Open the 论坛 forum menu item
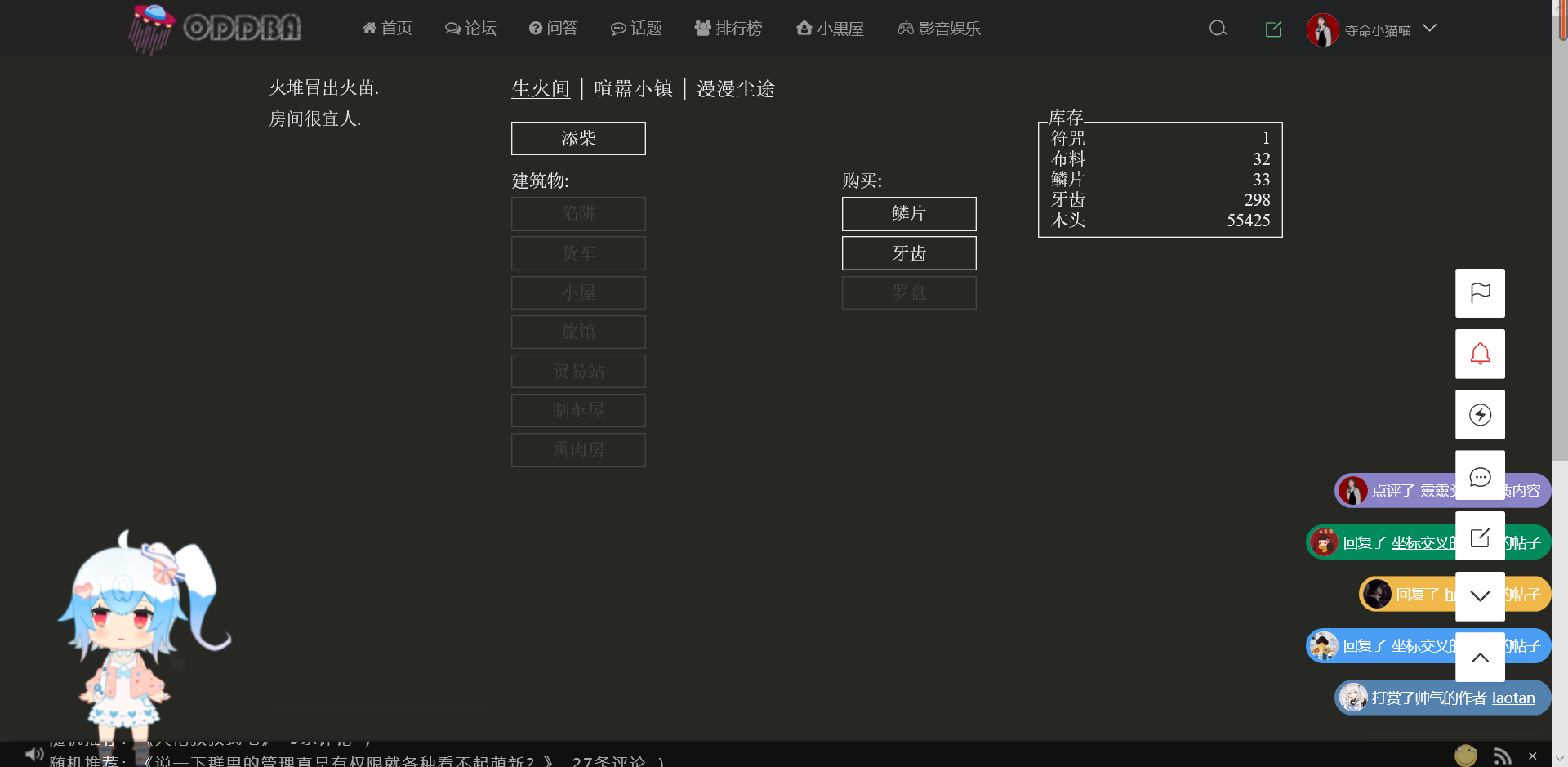The height and width of the screenshot is (767, 1568). click(x=470, y=29)
